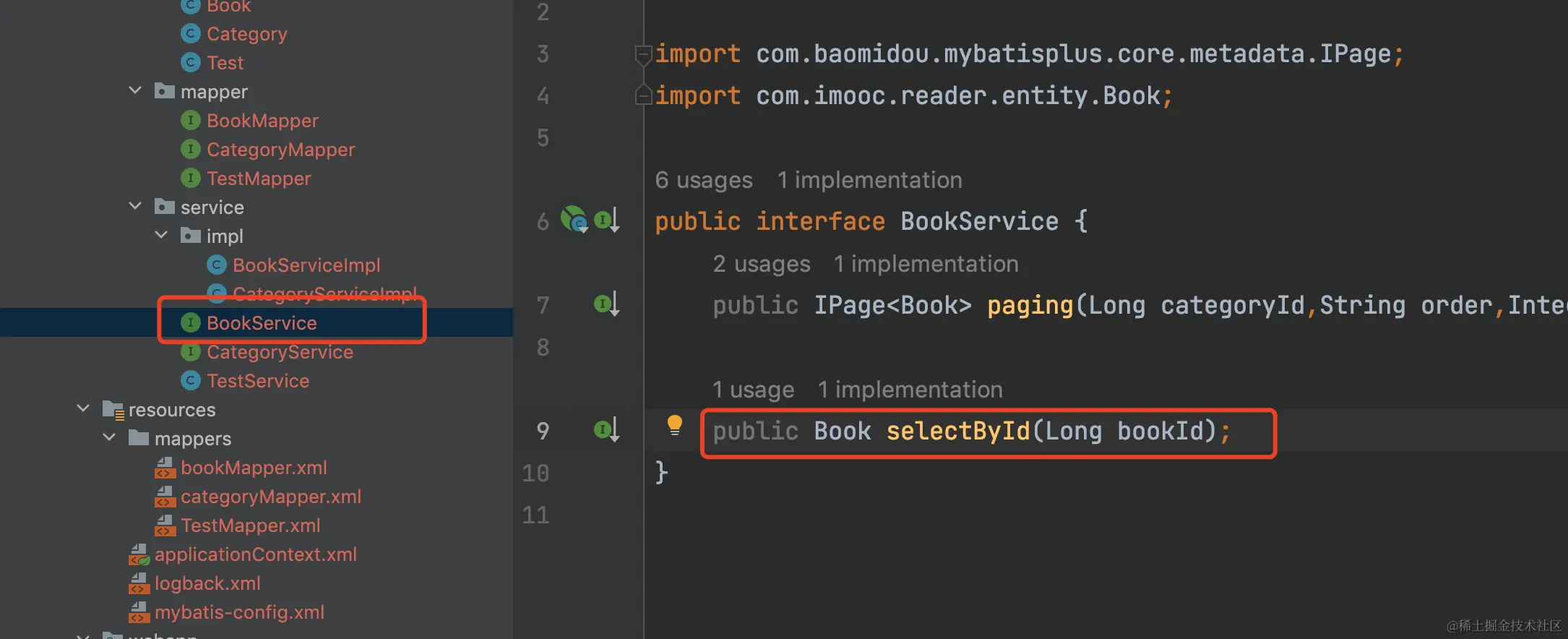Image resolution: width=1568 pixels, height=639 pixels.
Task: Open the CategoryMapper interface
Action: tap(280, 150)
